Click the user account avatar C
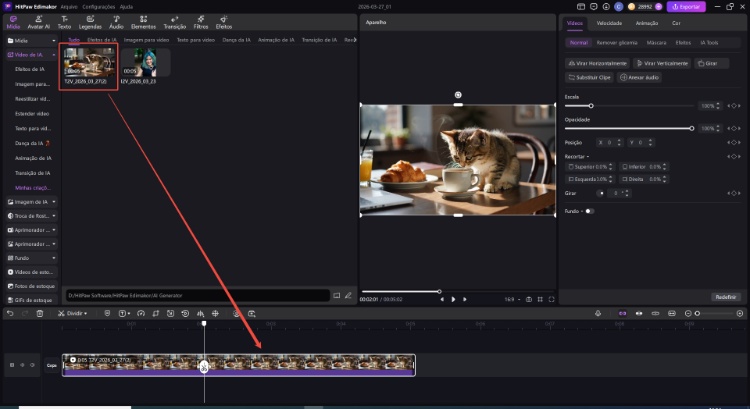 (x=618, y=7)
